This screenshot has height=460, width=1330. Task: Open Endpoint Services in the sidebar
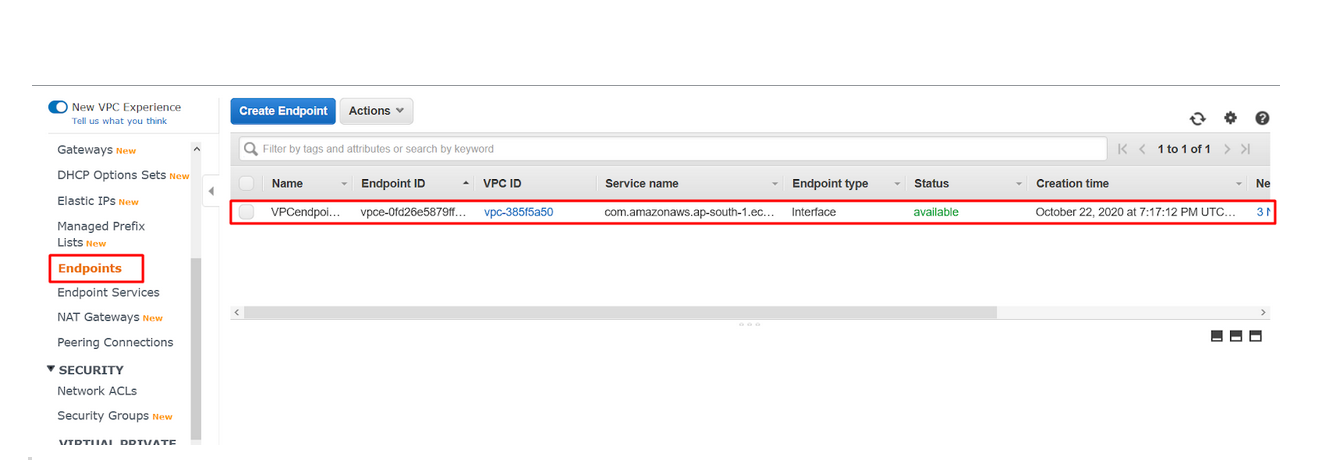pos(108,292)
